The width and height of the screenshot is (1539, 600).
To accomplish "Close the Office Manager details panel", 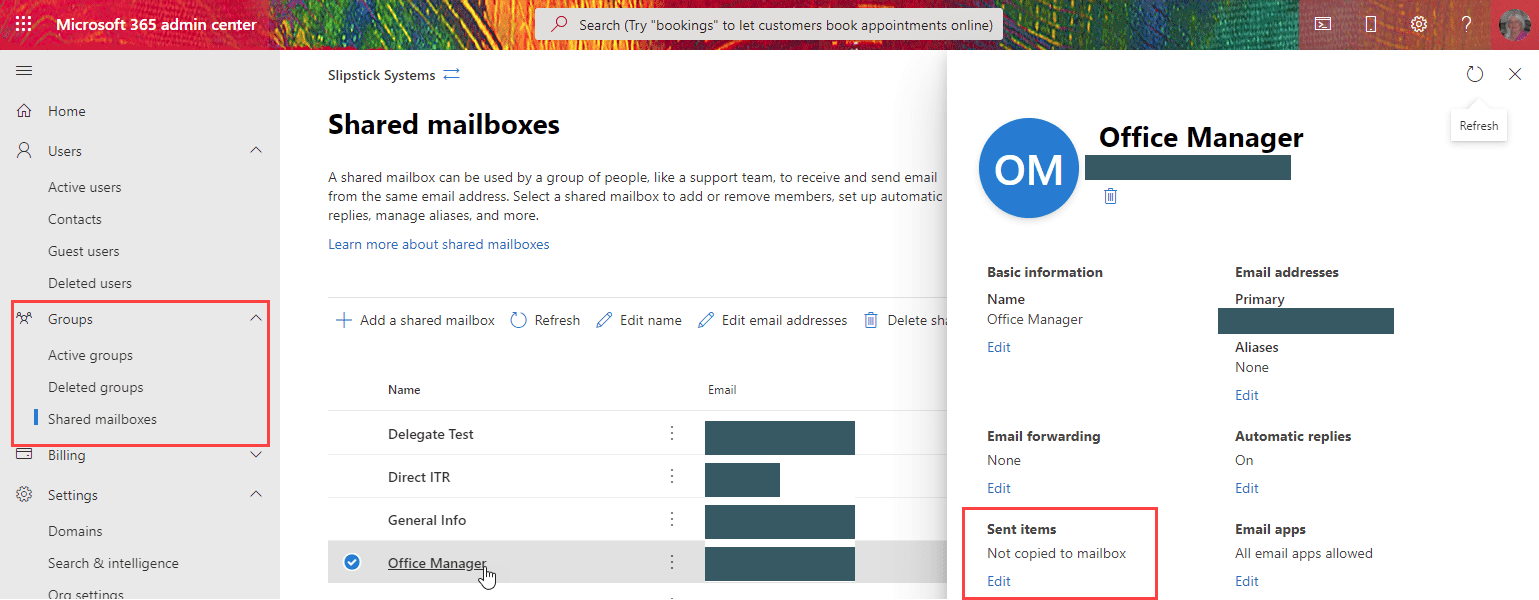I will tap(1515, 74).
